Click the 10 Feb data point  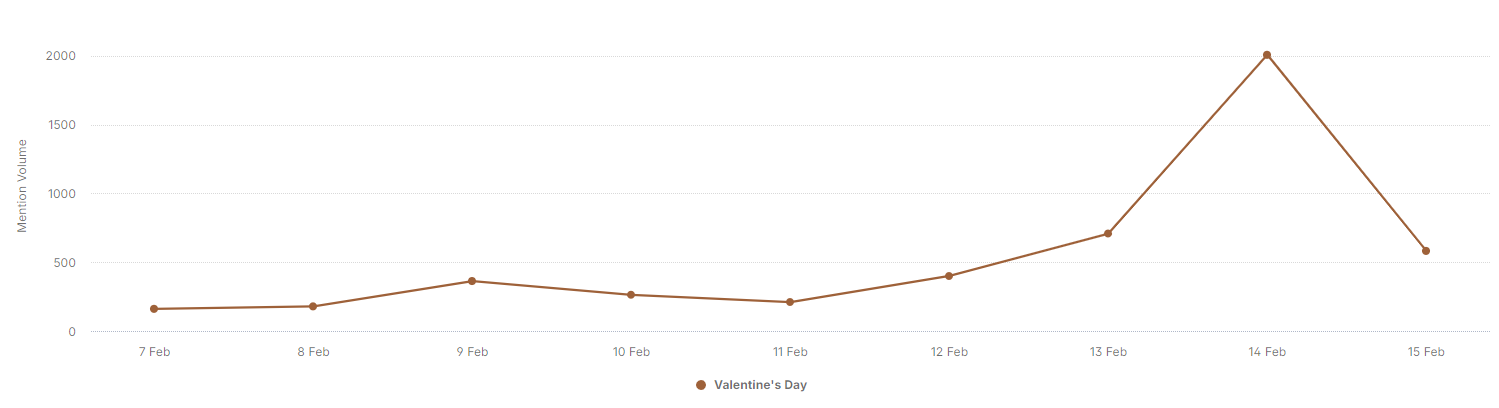pyautogui.click(x=631, y=295)
